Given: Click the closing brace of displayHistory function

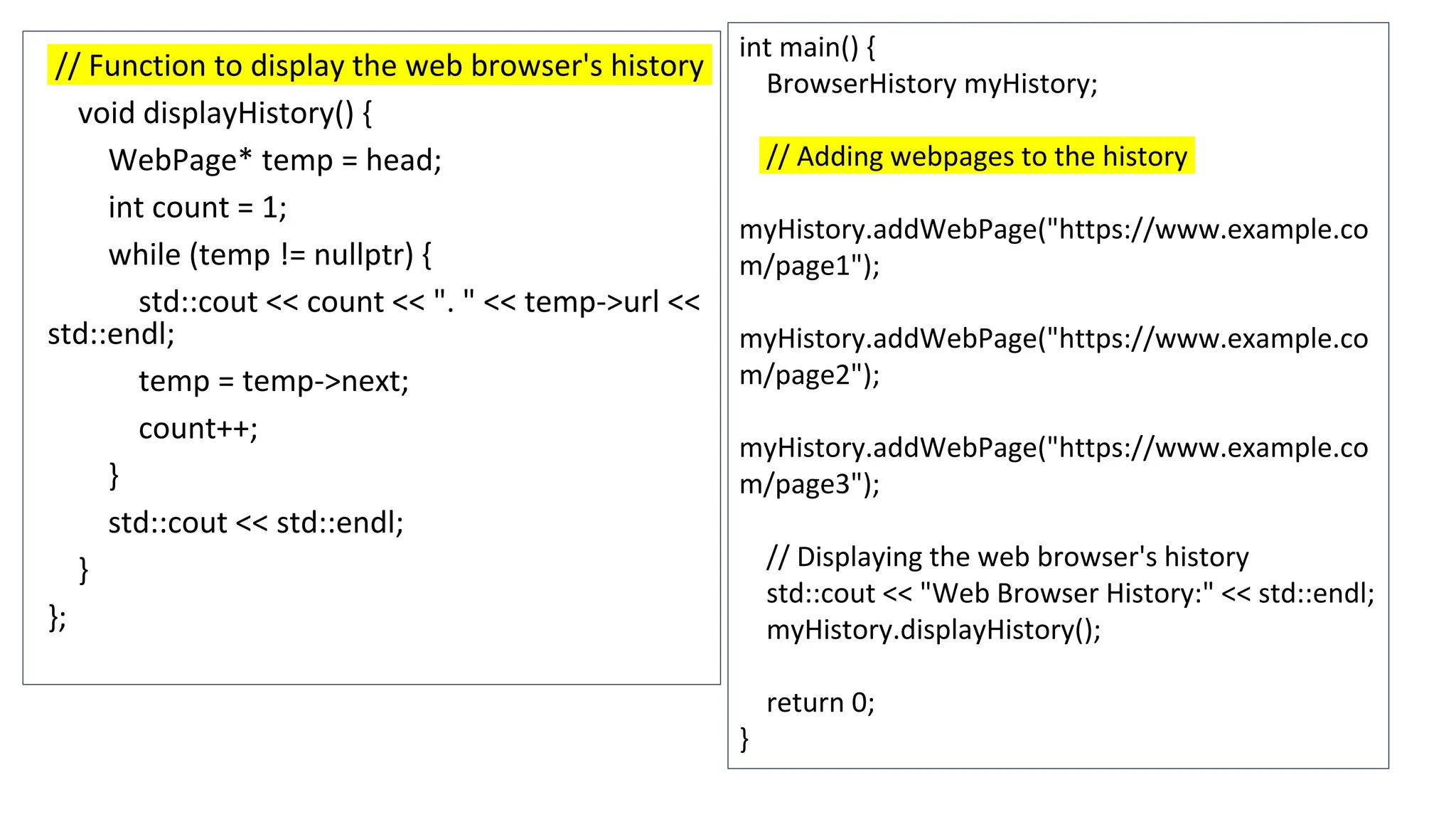Looking at the screenshot, I should point(84,570).
